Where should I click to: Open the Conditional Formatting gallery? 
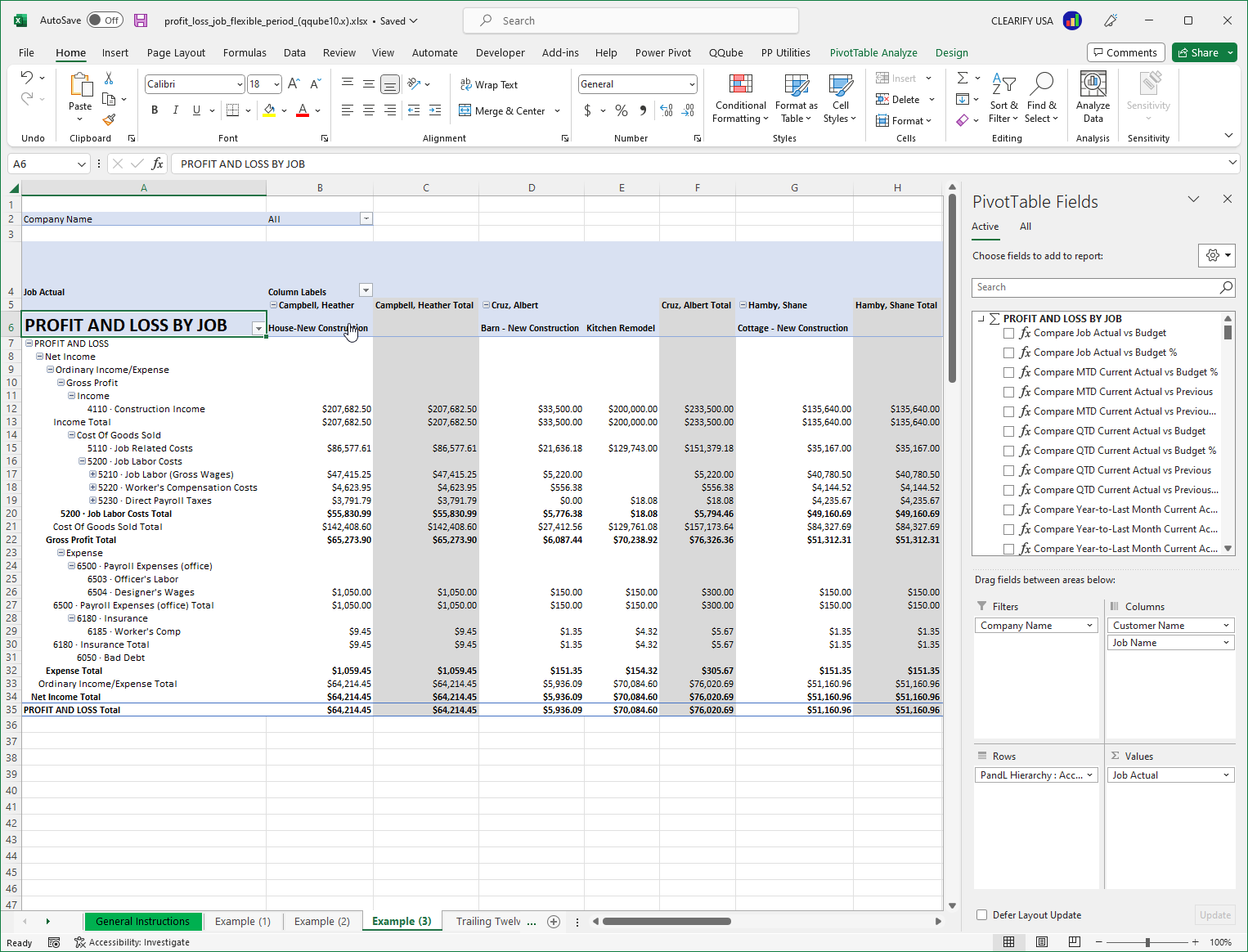tap(739, 98)
